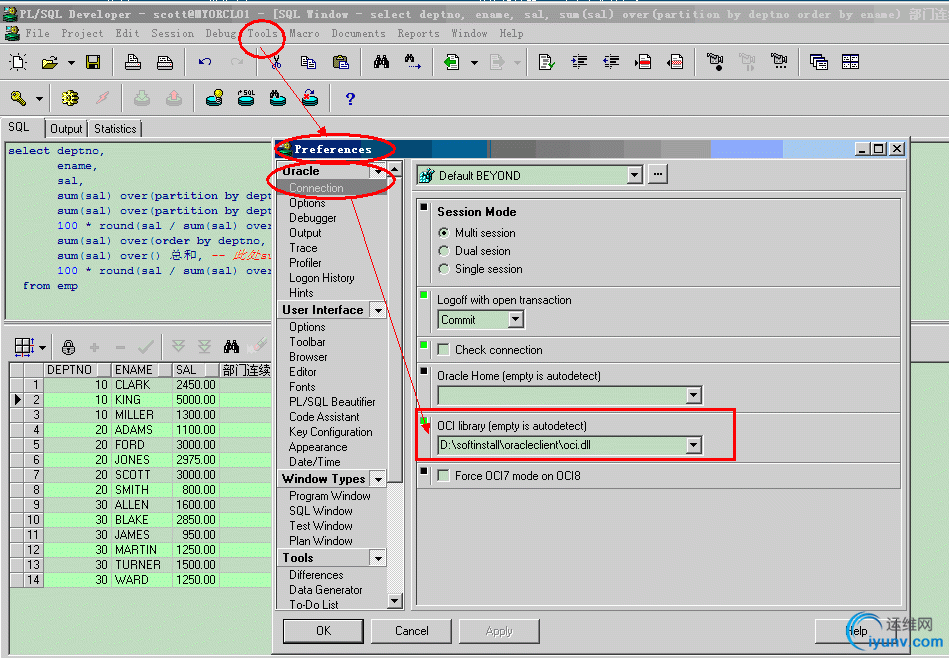Enable Check connection checkbox
Viewport: 949px width, 658px height.
pos(444,350)
